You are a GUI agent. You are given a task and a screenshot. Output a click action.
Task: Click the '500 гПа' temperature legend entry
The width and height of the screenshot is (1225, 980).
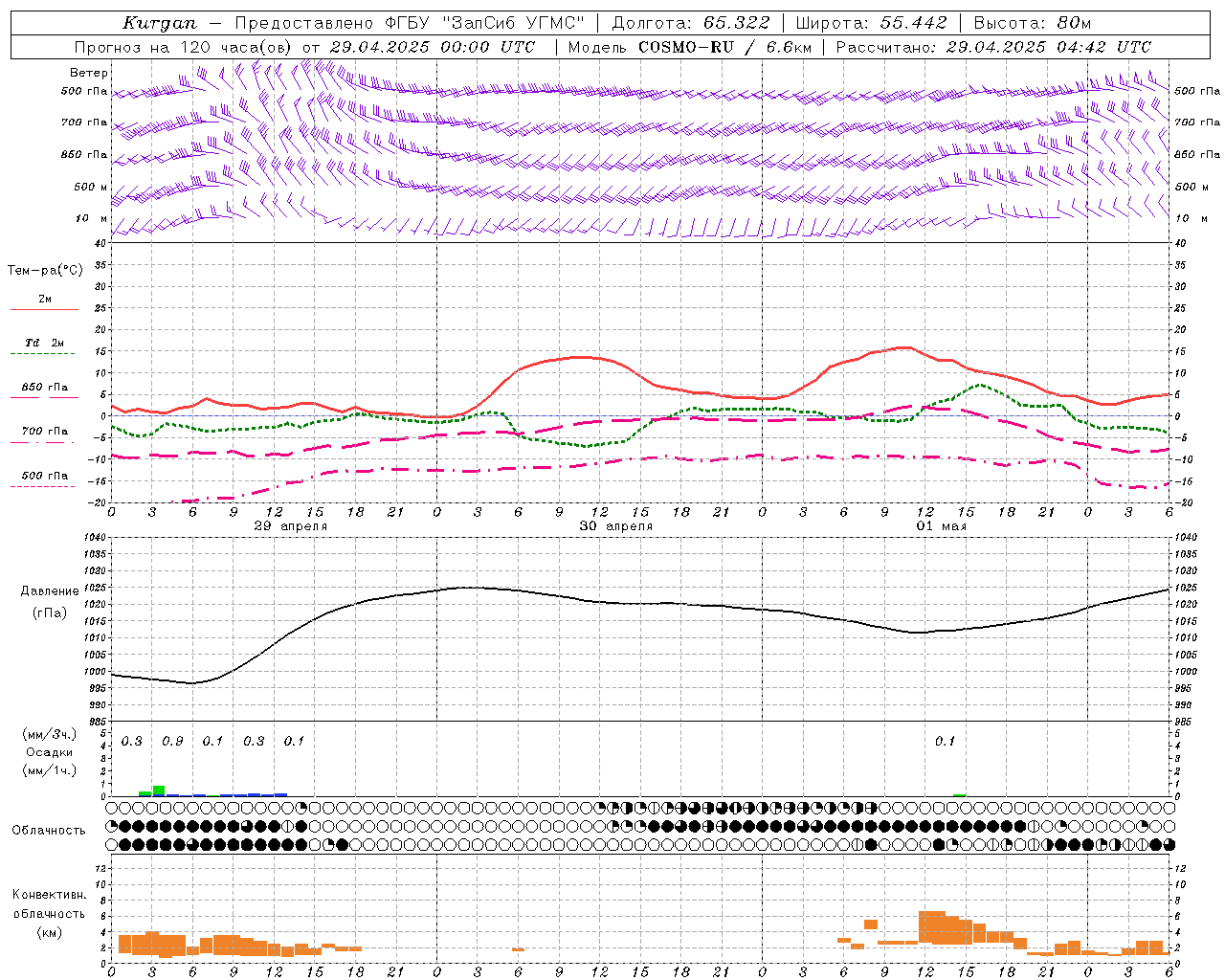pos(45,476)
